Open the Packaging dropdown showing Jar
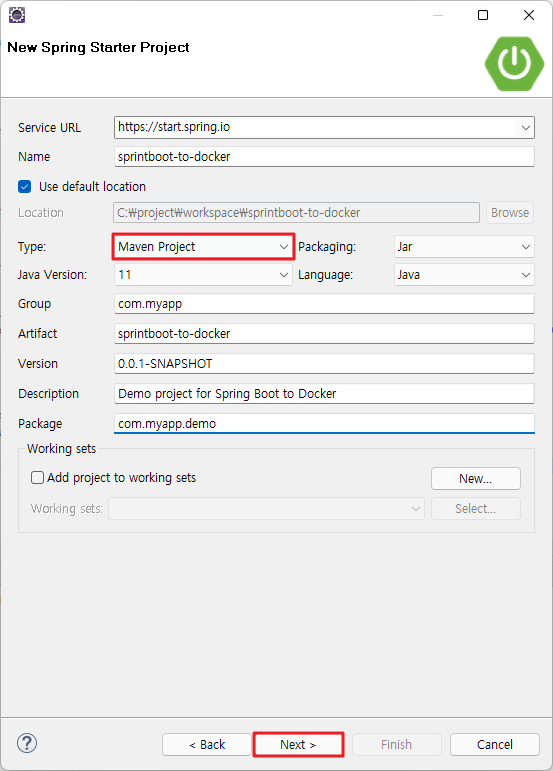This screenshot has height=771, width=553. pyautogui.click(x=464, y=247)
